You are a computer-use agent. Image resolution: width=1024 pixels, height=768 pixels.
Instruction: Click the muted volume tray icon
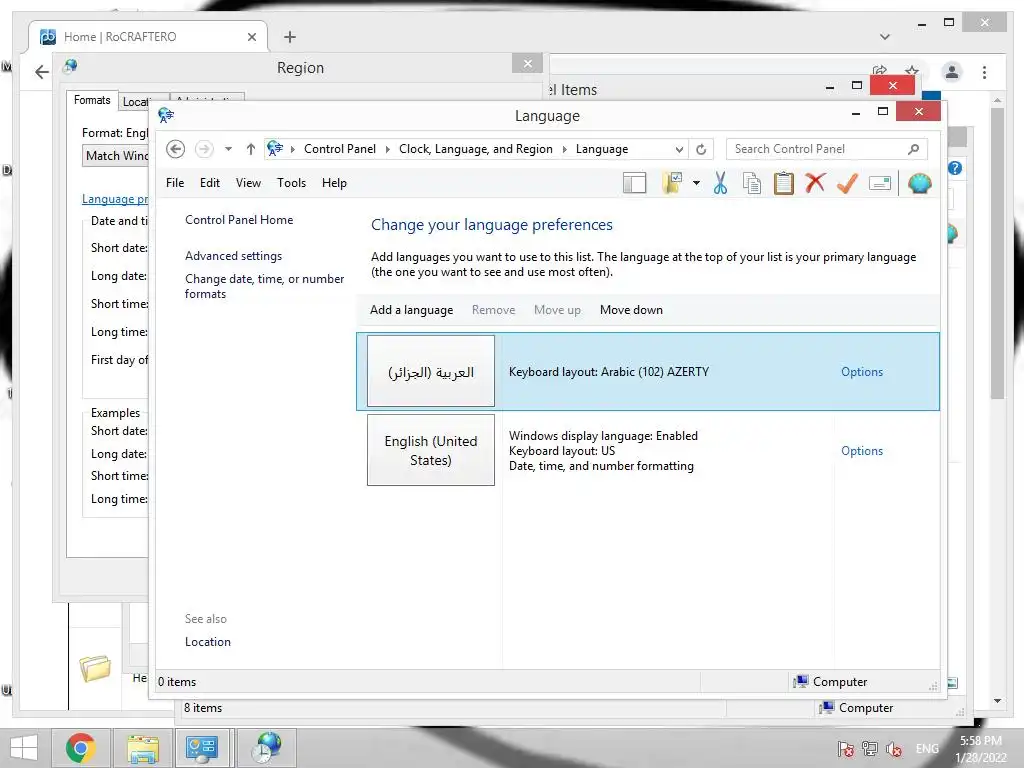point(894,750)
